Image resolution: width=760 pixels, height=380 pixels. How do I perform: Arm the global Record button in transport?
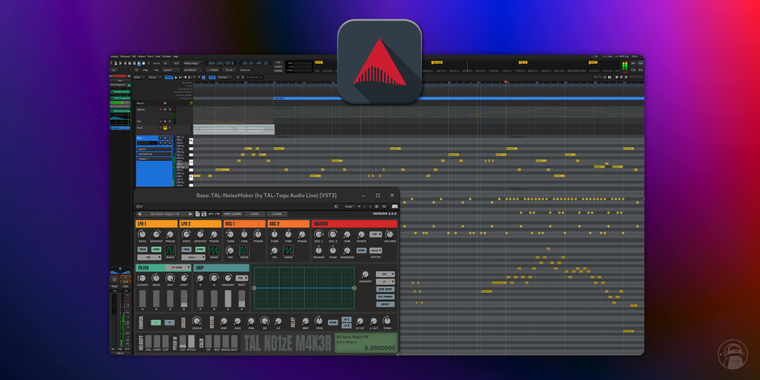(x=149, y=63)
